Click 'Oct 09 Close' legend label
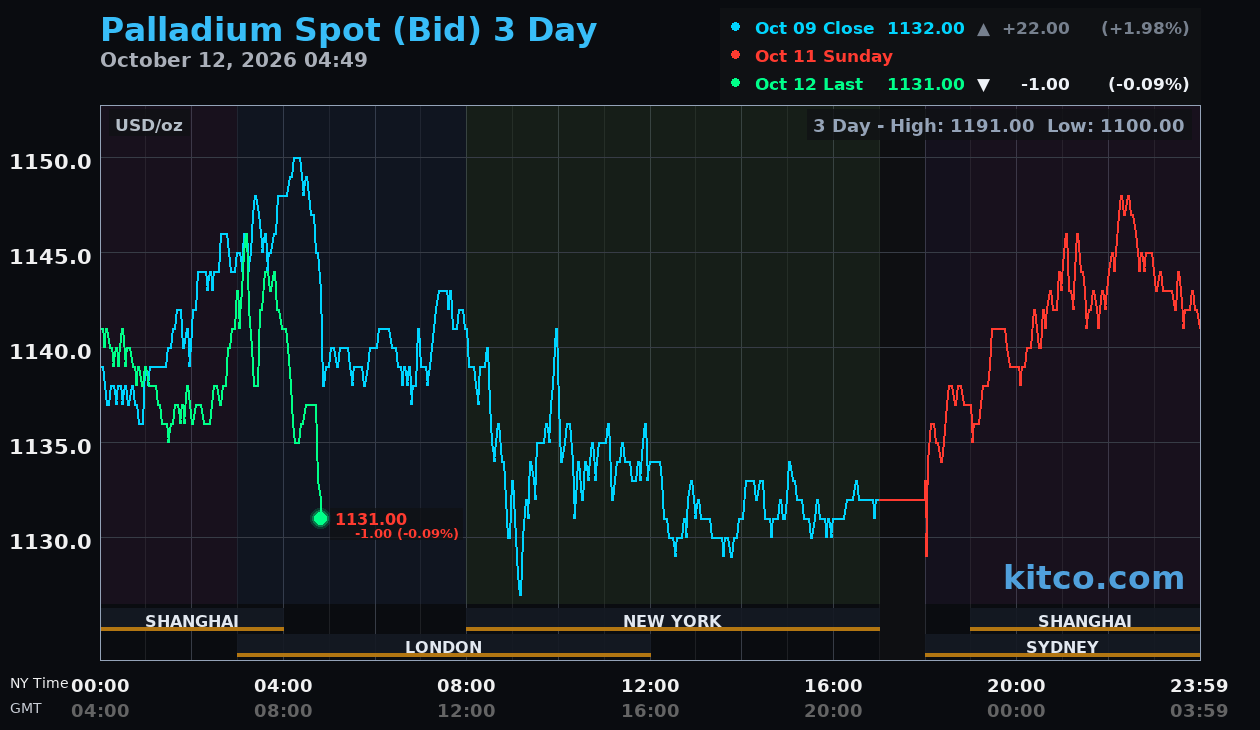The image size is (1260, 730). 814,28
